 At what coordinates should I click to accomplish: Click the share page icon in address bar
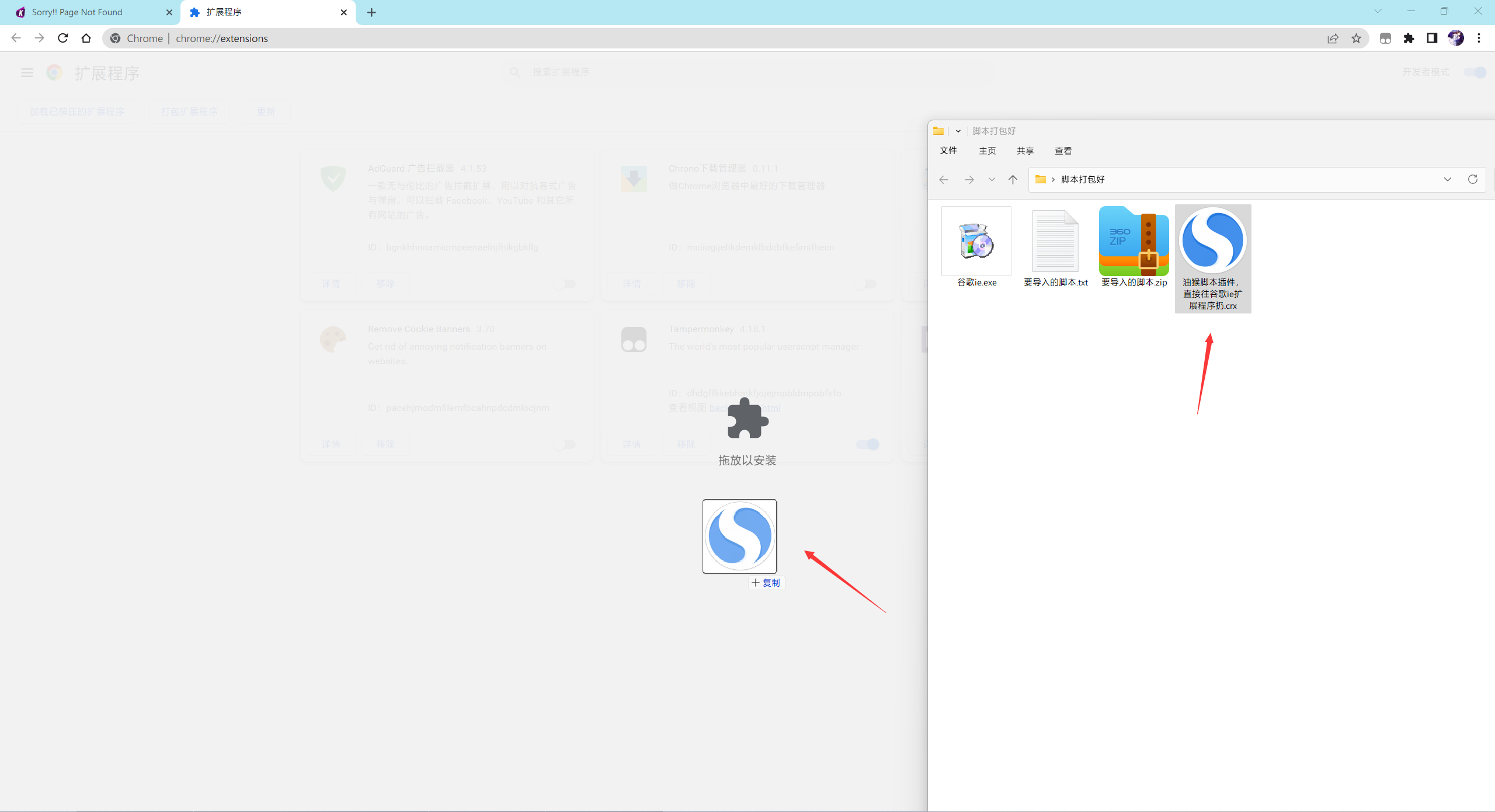click(1333, 39)
